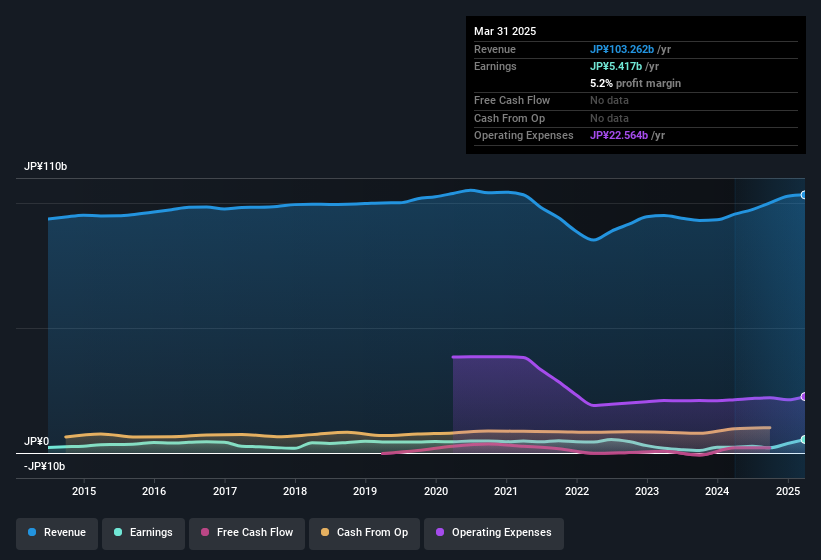Click the JP¥22.564b operating expenses value
821x560 pixels.
(x=619, y=136)
